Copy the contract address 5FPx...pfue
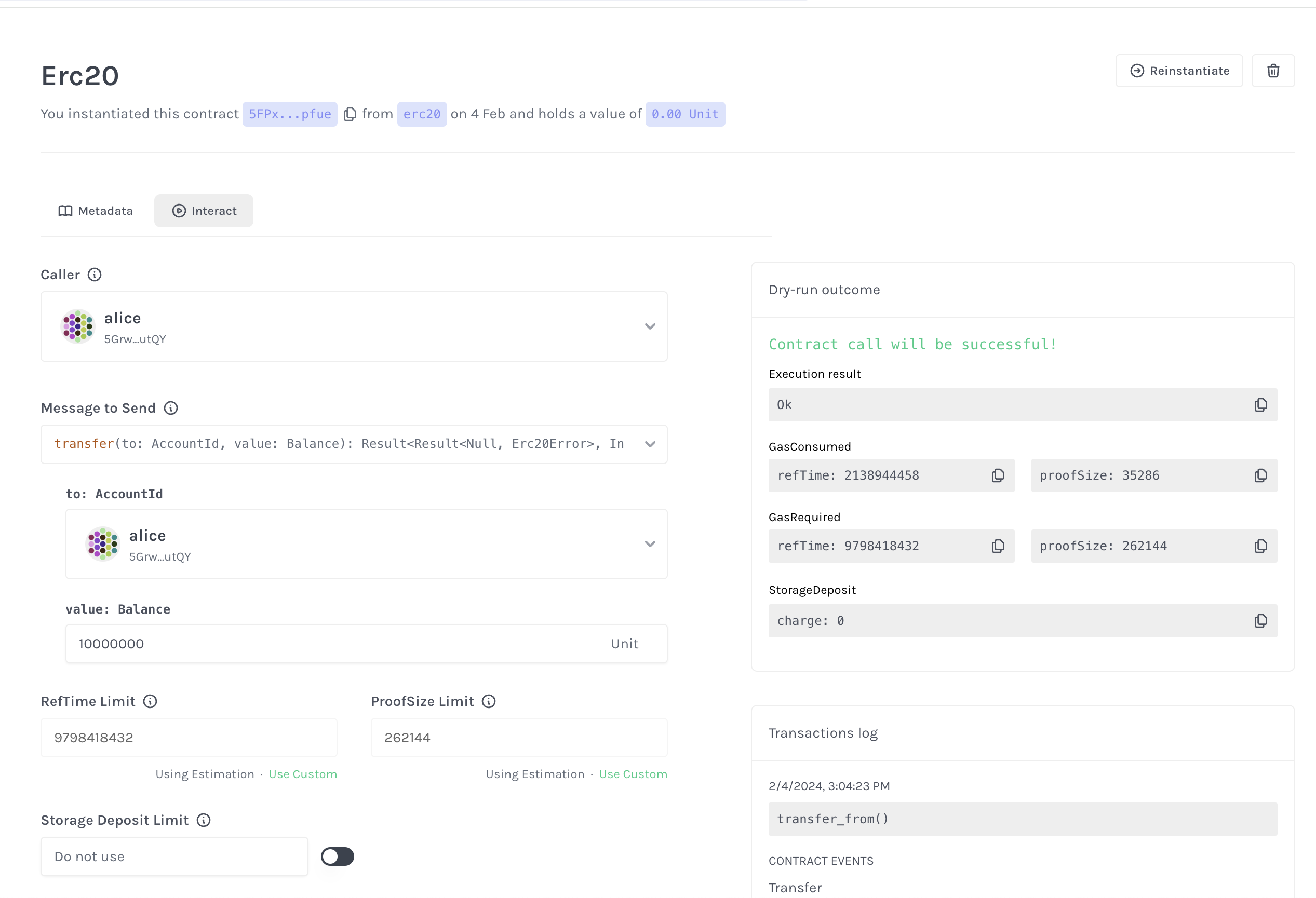The image size is (1316, 898). (x=350, y=114)
